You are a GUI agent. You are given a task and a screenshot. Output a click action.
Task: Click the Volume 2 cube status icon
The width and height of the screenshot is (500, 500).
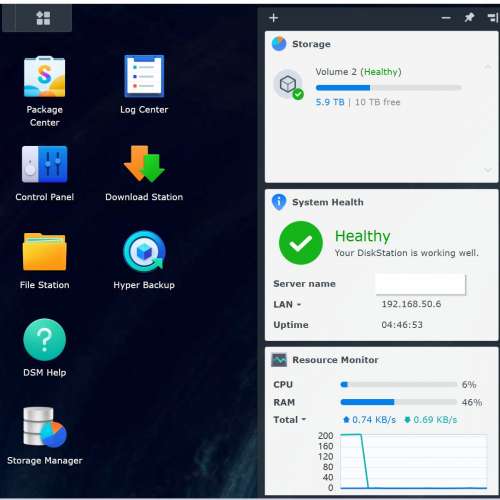point(289,84)
